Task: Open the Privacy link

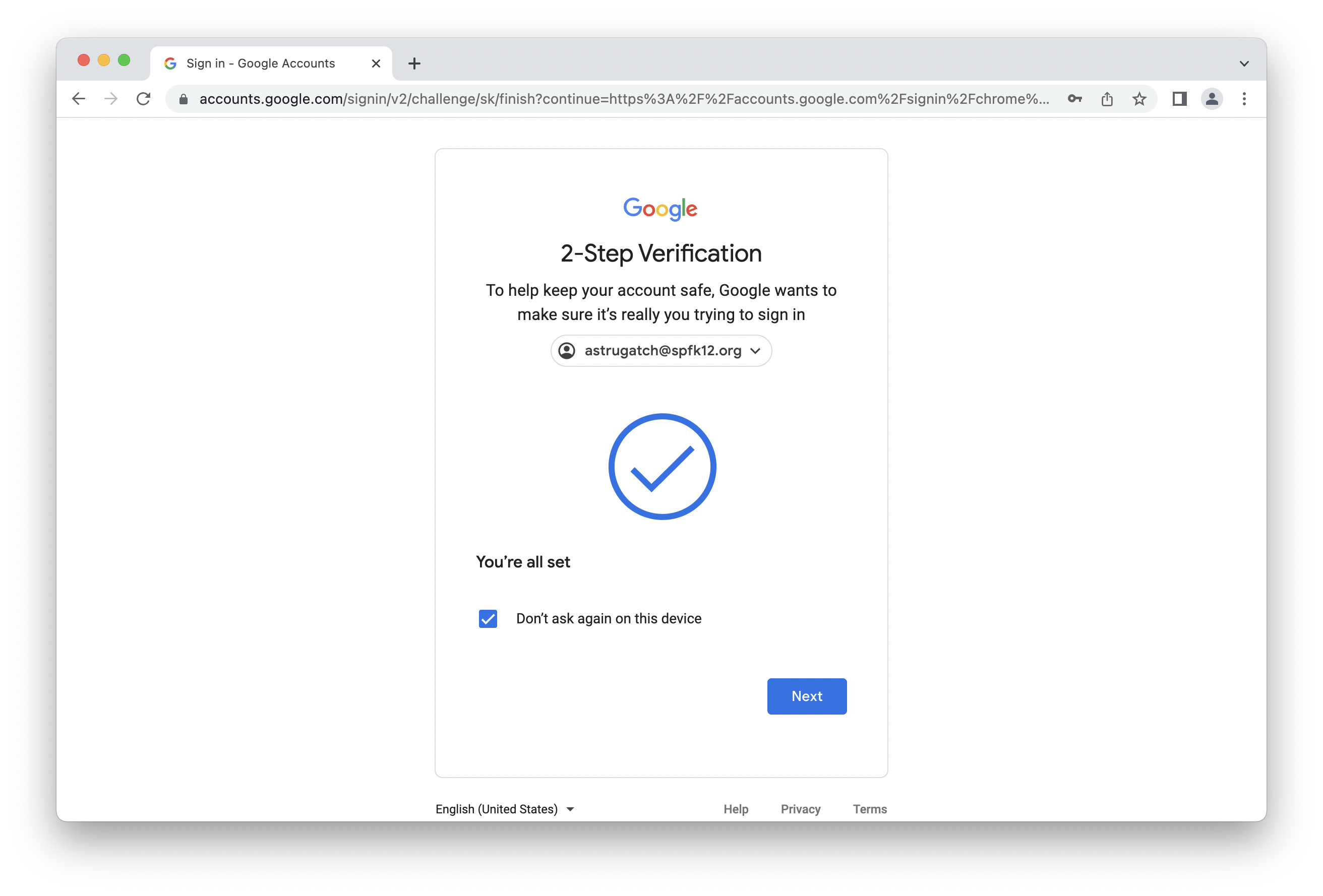Action: (x=800, y=809)
